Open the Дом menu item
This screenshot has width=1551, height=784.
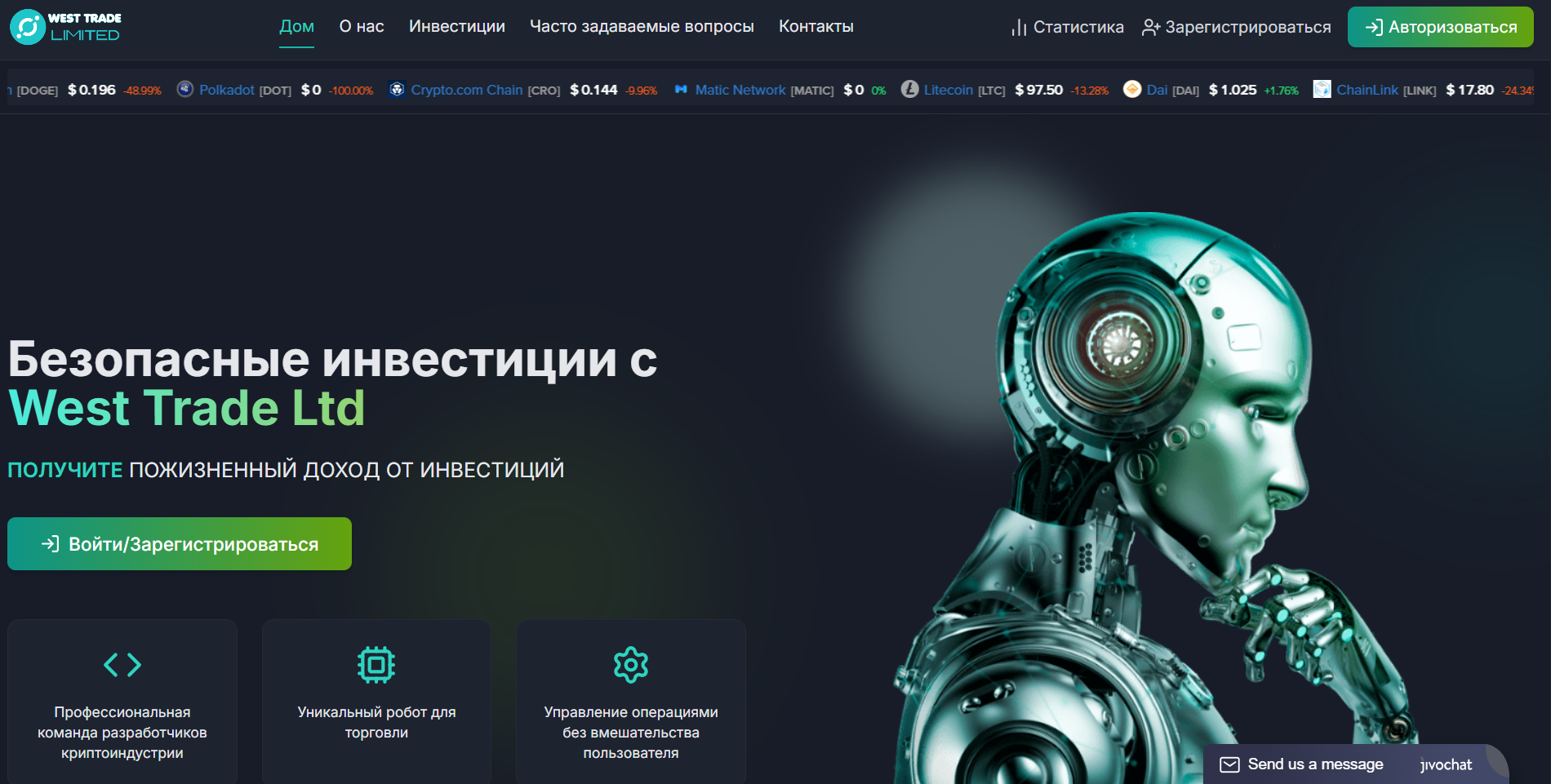click(296, 26)
